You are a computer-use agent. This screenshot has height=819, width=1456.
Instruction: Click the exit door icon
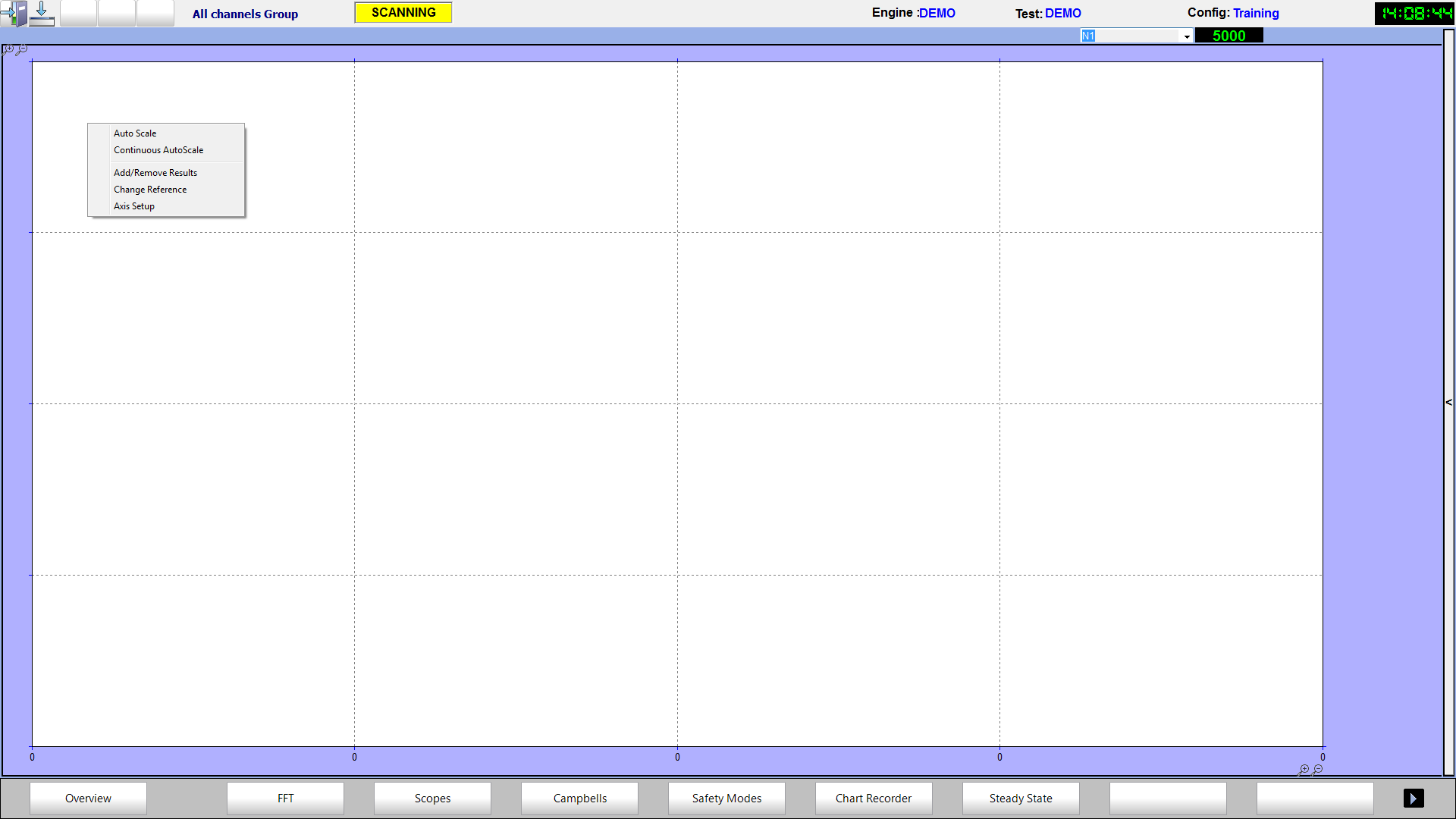(x=14, y=13)
